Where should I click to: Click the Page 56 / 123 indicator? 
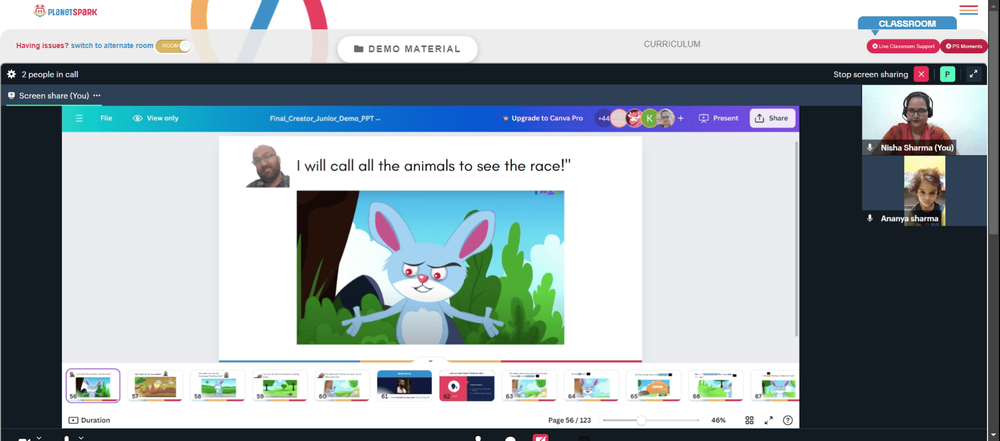pyautogui.click(x=570, y=420)
